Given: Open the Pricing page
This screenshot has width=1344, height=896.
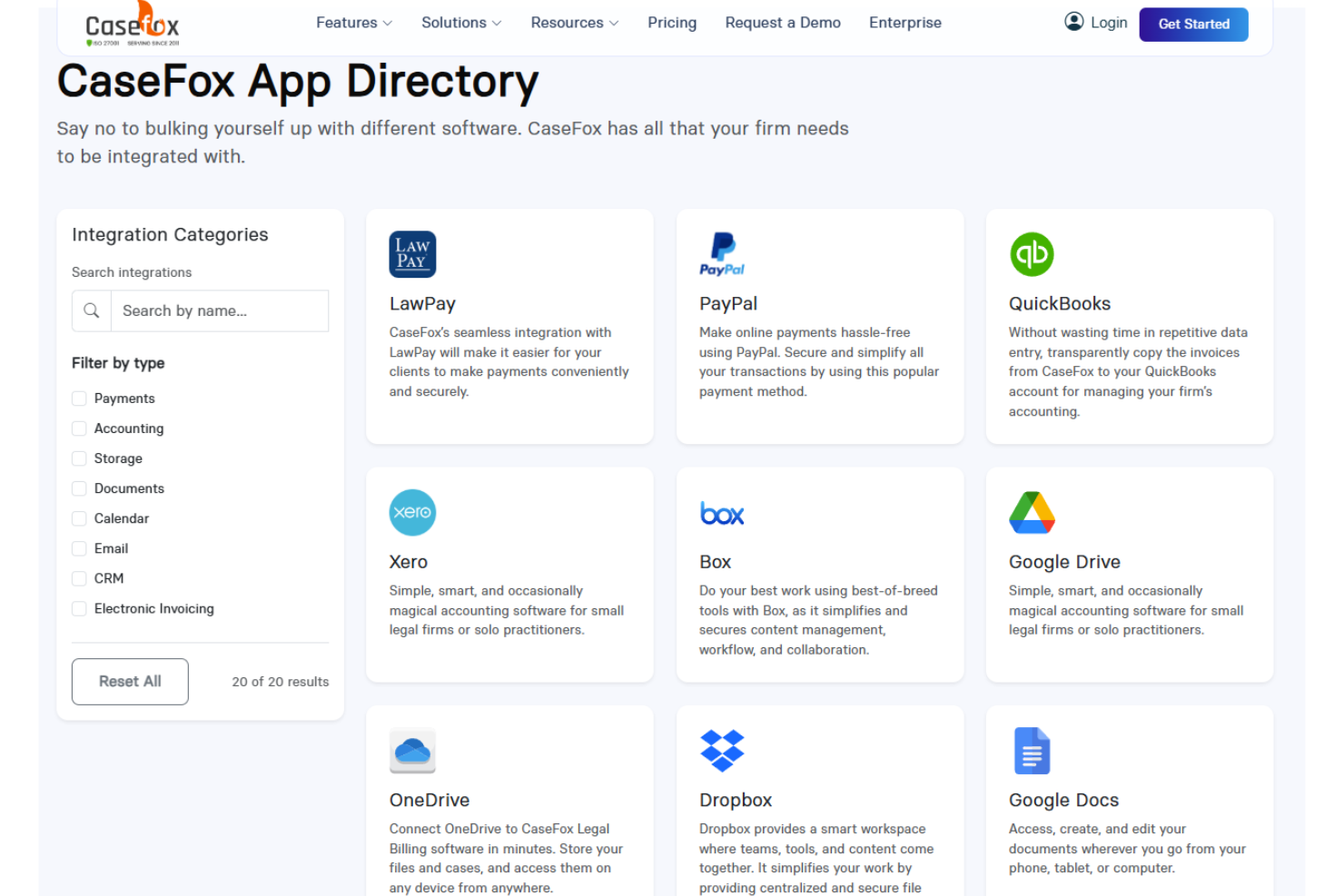Looking at the screenshot, I should click(672, 23).
